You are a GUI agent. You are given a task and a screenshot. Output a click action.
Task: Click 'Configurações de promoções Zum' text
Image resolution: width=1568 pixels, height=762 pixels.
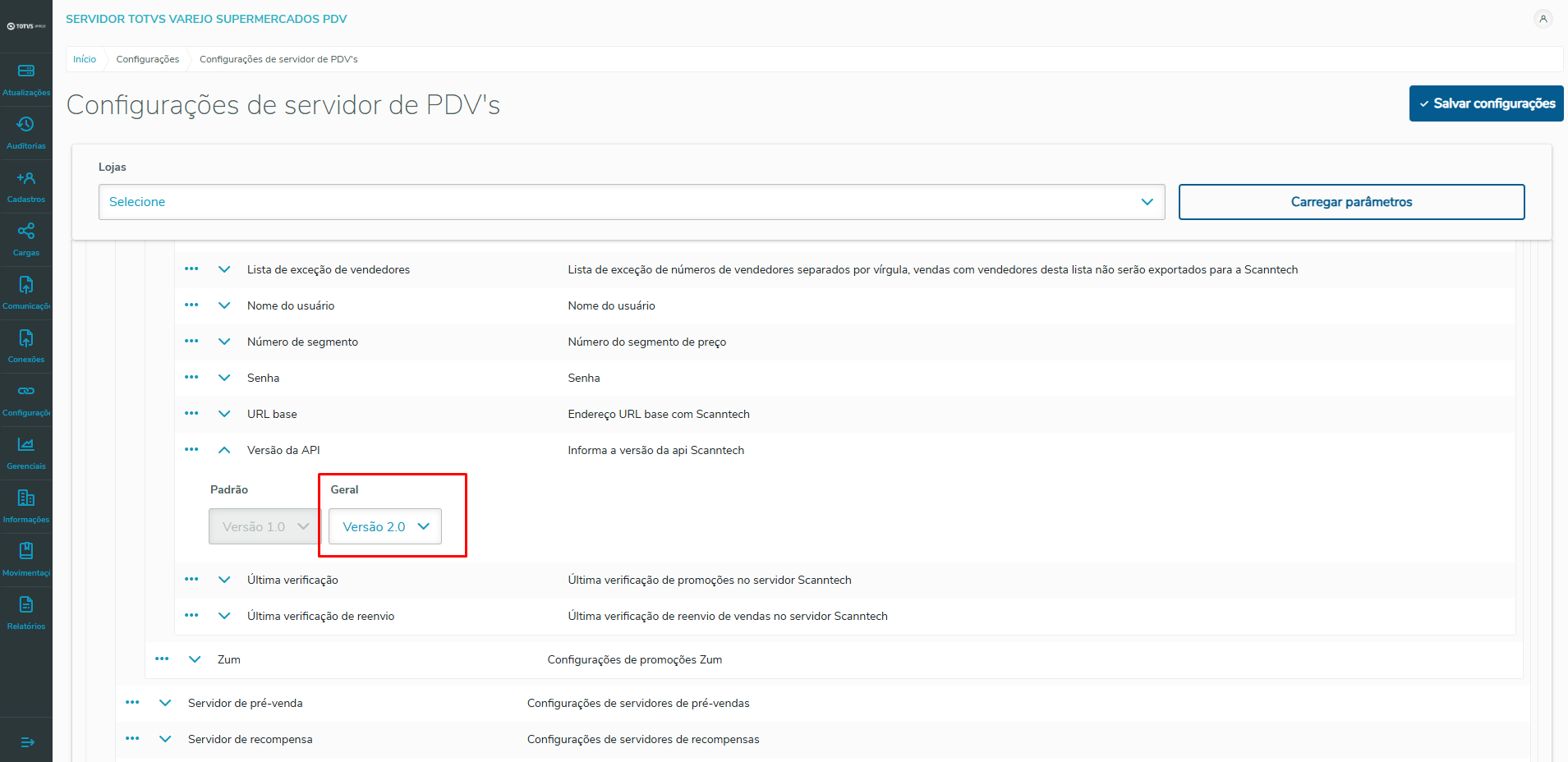coord(635,659)
